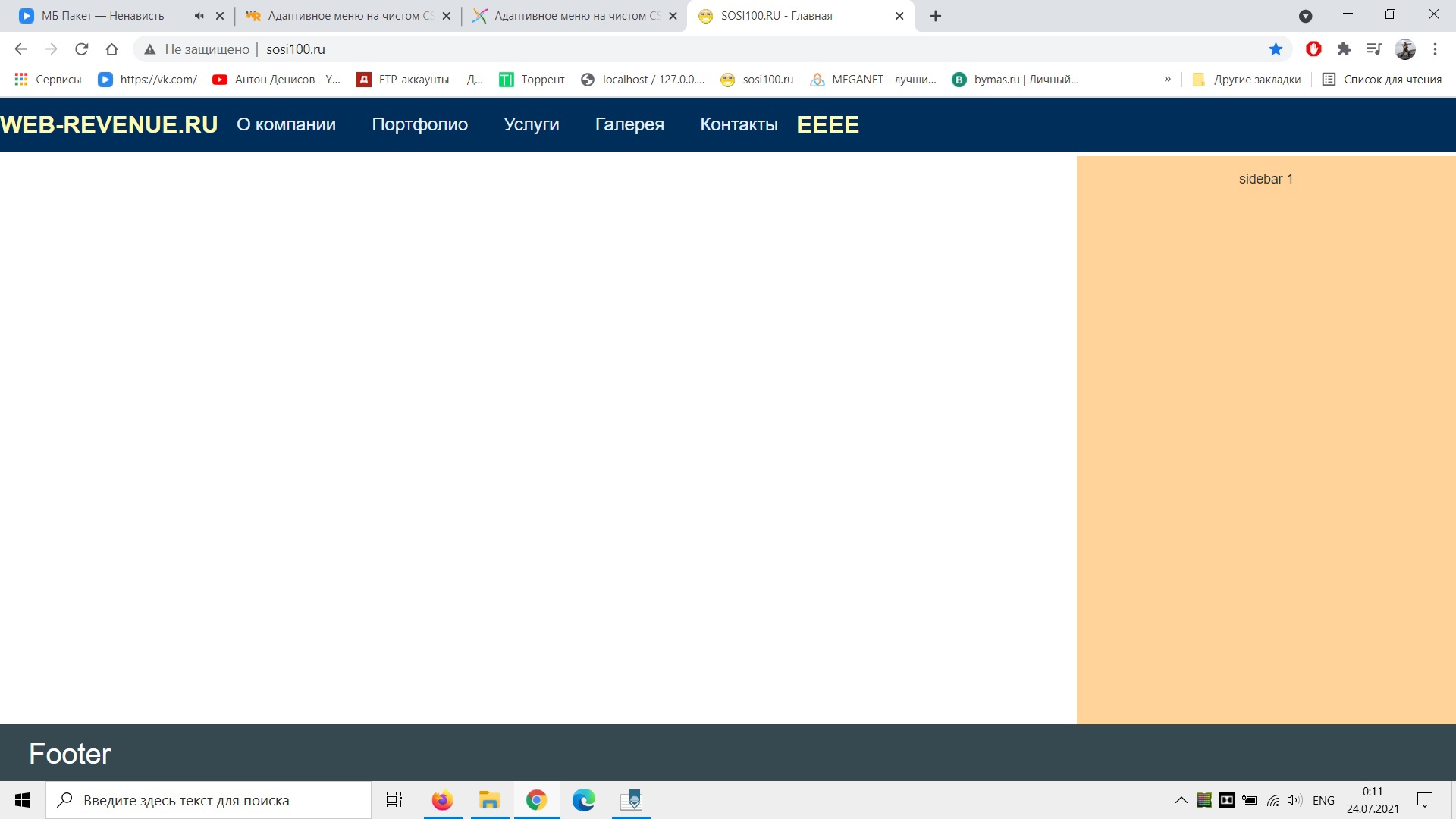1456x819 pixels.
Task: Toggle the bookmark star for this page
Action: click(1276, 49)
